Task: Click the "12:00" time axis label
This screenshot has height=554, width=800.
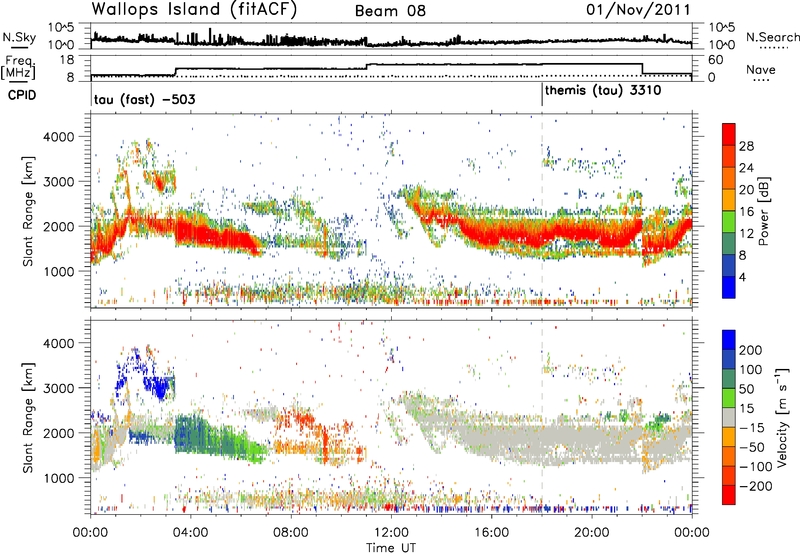Action: pos(391,533)
